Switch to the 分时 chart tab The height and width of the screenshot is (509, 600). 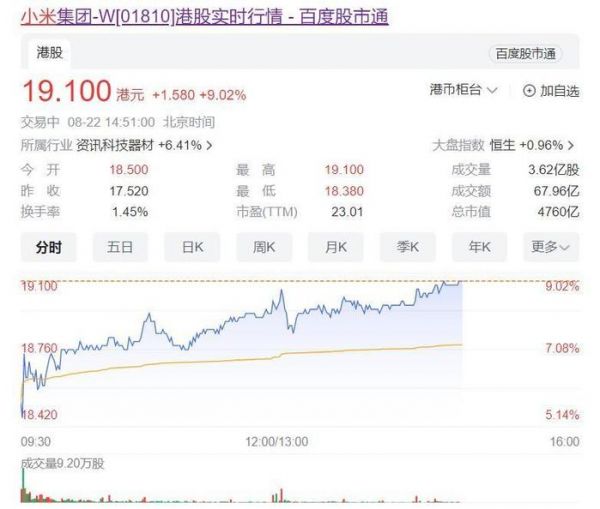coord(48,246)
